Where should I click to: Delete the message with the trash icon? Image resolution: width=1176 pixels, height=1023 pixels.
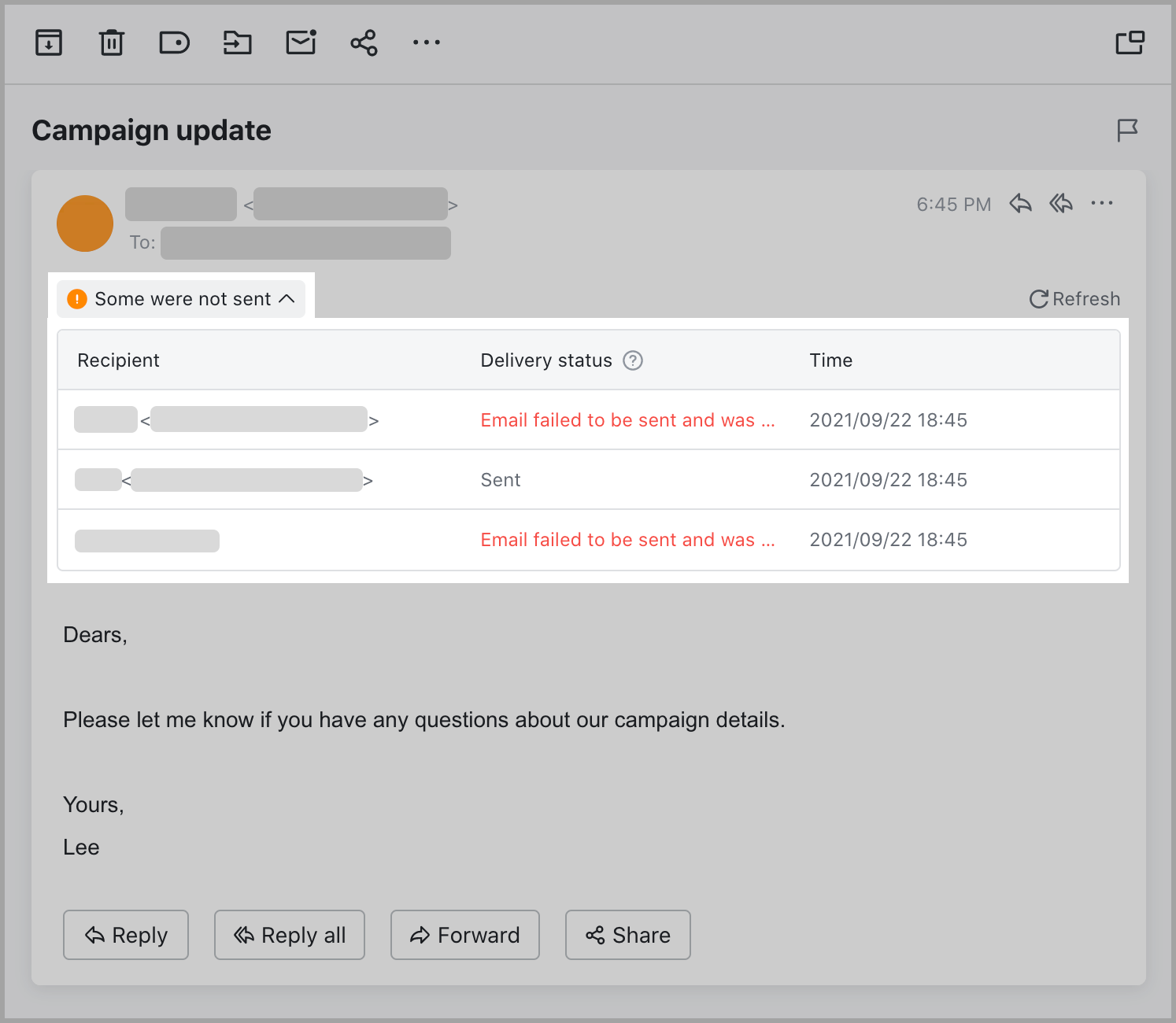coord(111,43)
